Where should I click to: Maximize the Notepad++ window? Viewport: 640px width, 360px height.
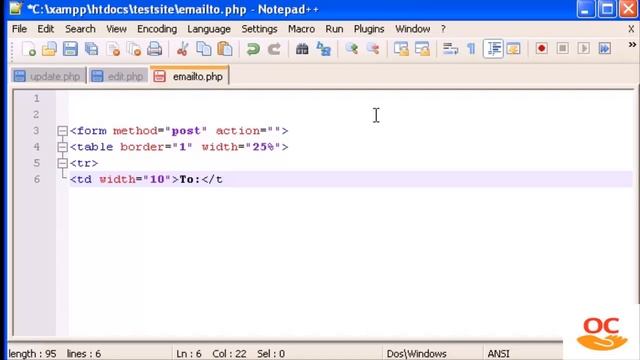tap(607, 9)
